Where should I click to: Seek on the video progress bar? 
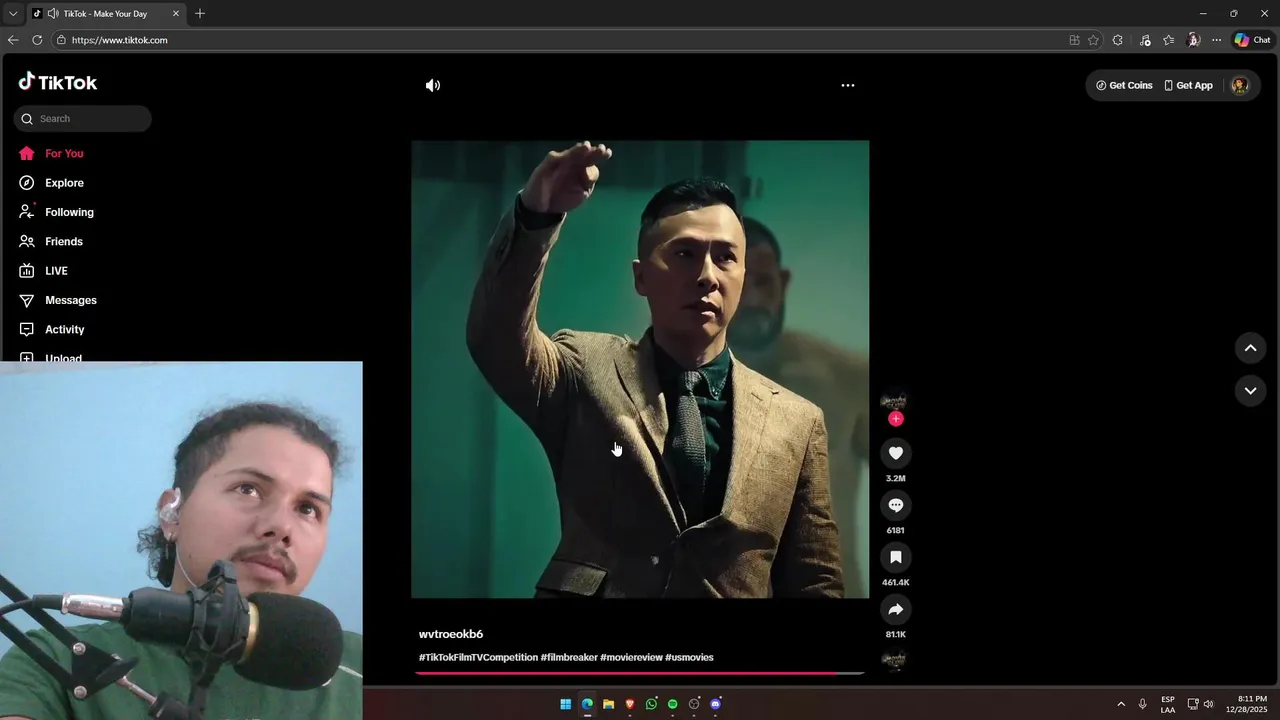640,674
